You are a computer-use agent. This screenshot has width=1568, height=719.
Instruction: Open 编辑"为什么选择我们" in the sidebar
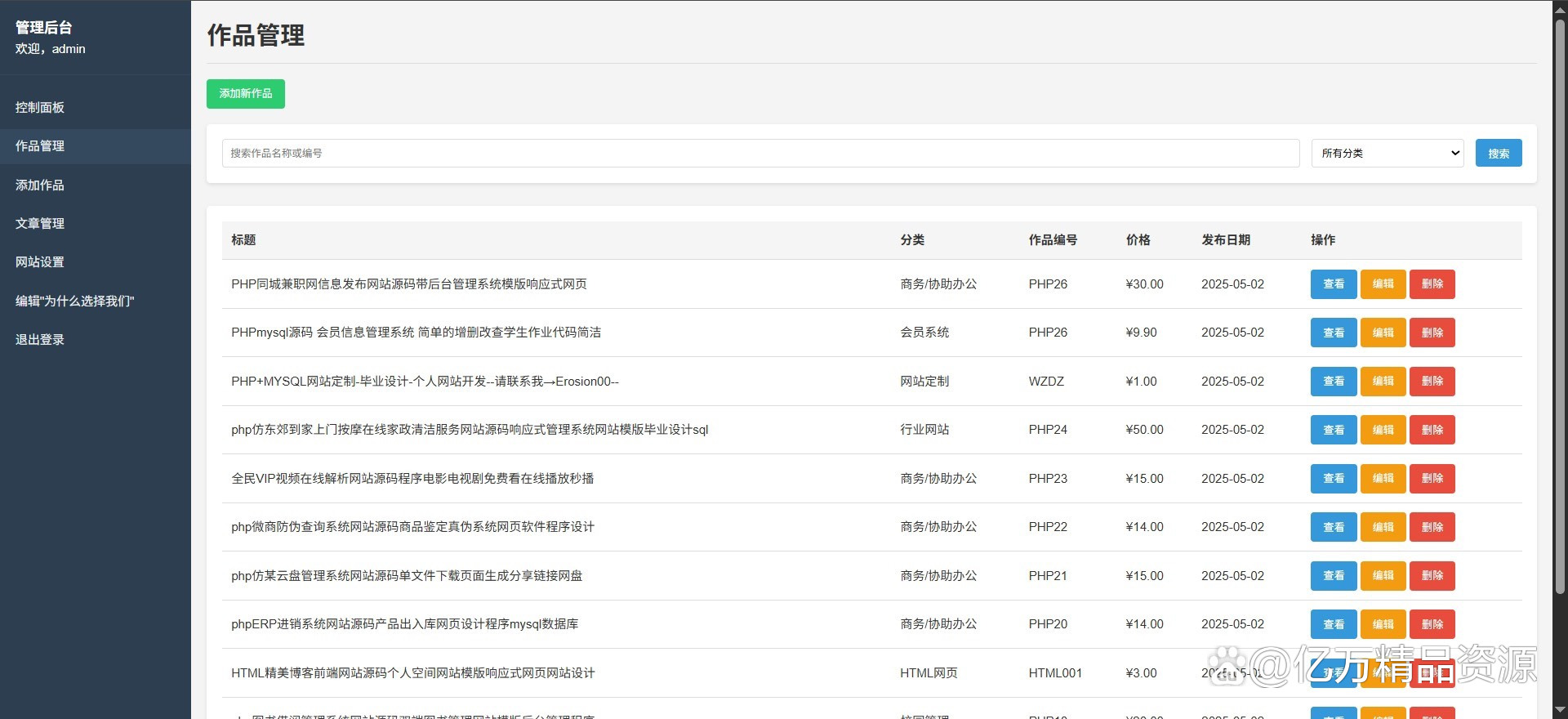click(96, 301)
